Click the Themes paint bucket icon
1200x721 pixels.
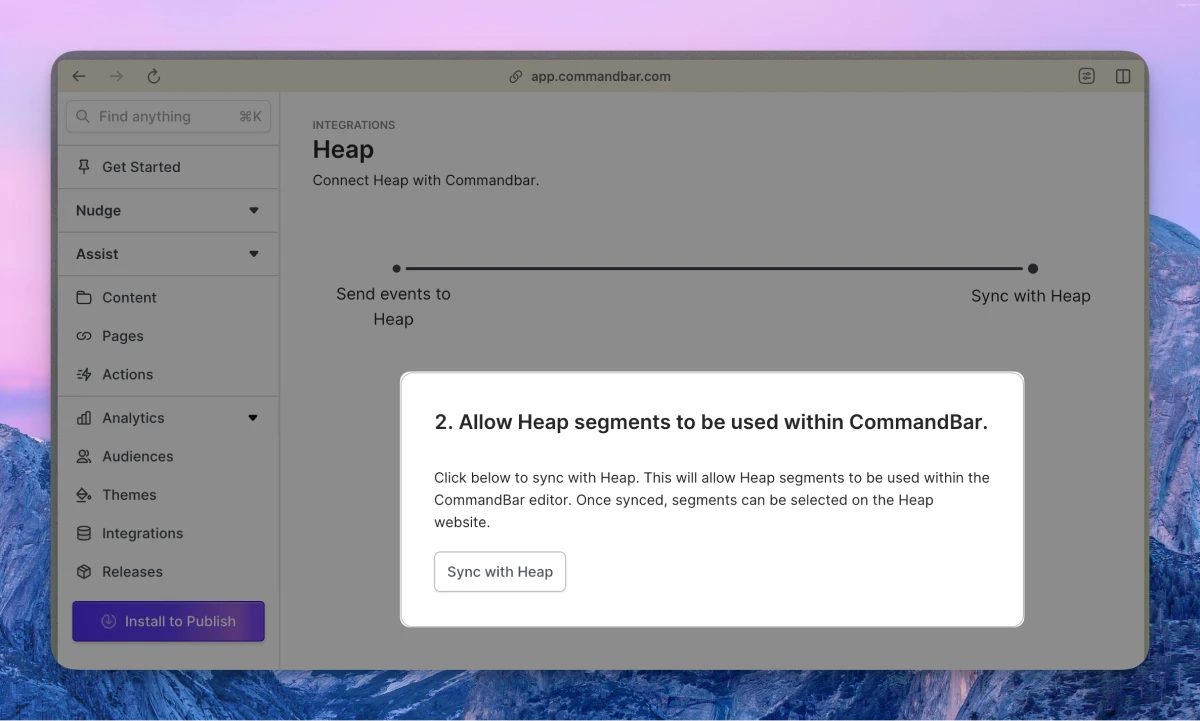(84, 495)
